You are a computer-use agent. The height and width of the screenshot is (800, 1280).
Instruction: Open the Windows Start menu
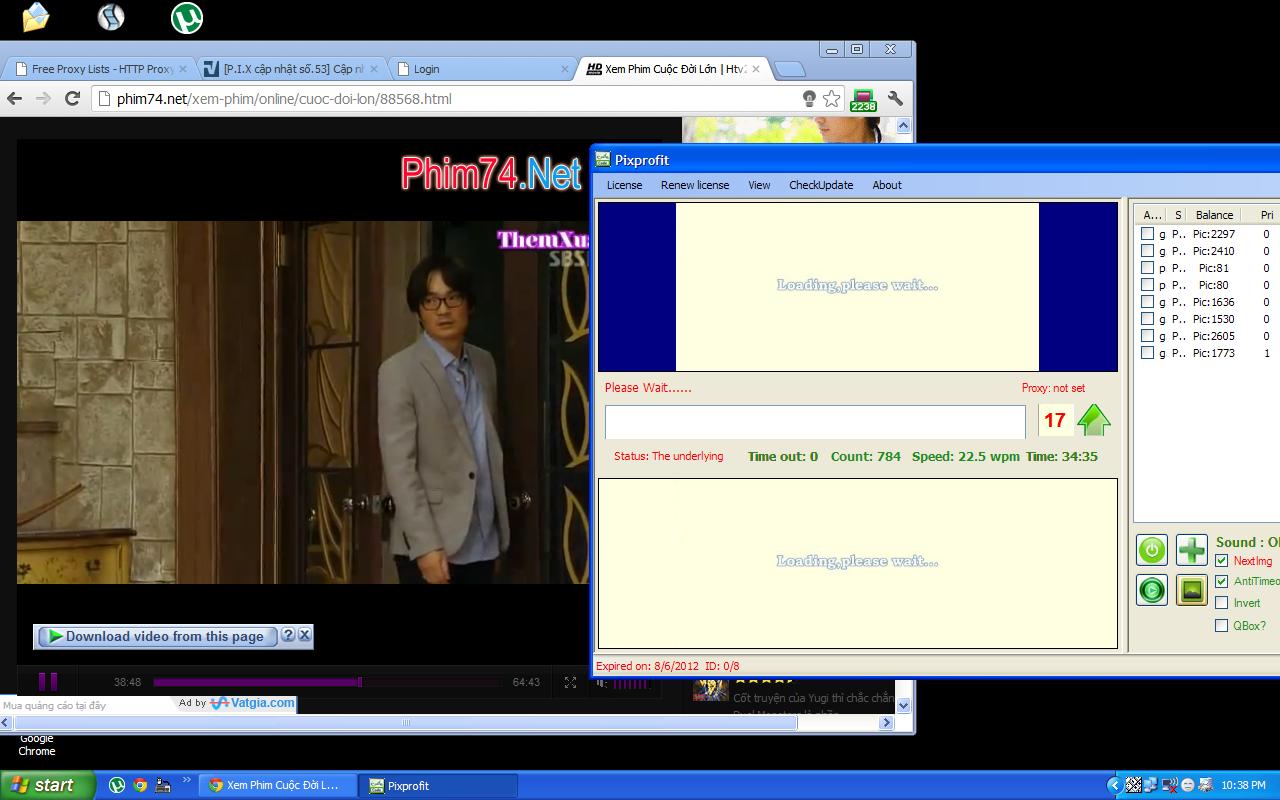pos(47,785)
